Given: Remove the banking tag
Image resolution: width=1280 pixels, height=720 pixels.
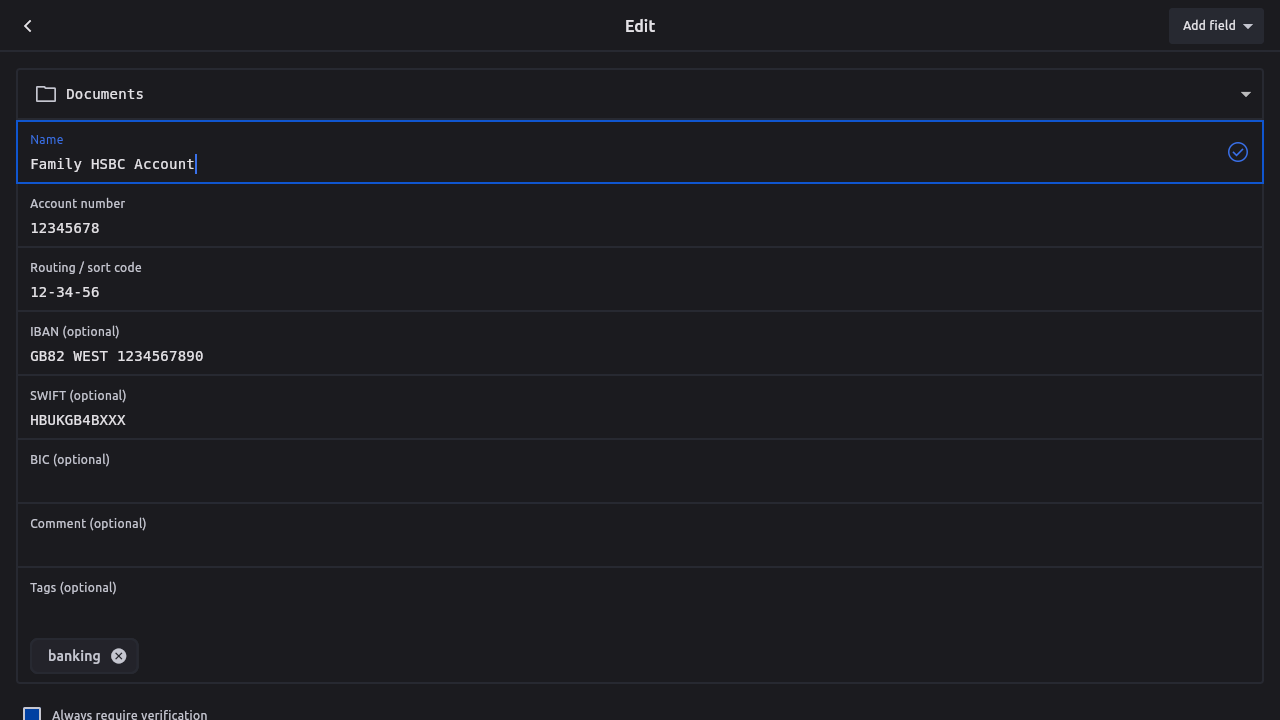Looking at the screenshot, I should click(119, 656).
